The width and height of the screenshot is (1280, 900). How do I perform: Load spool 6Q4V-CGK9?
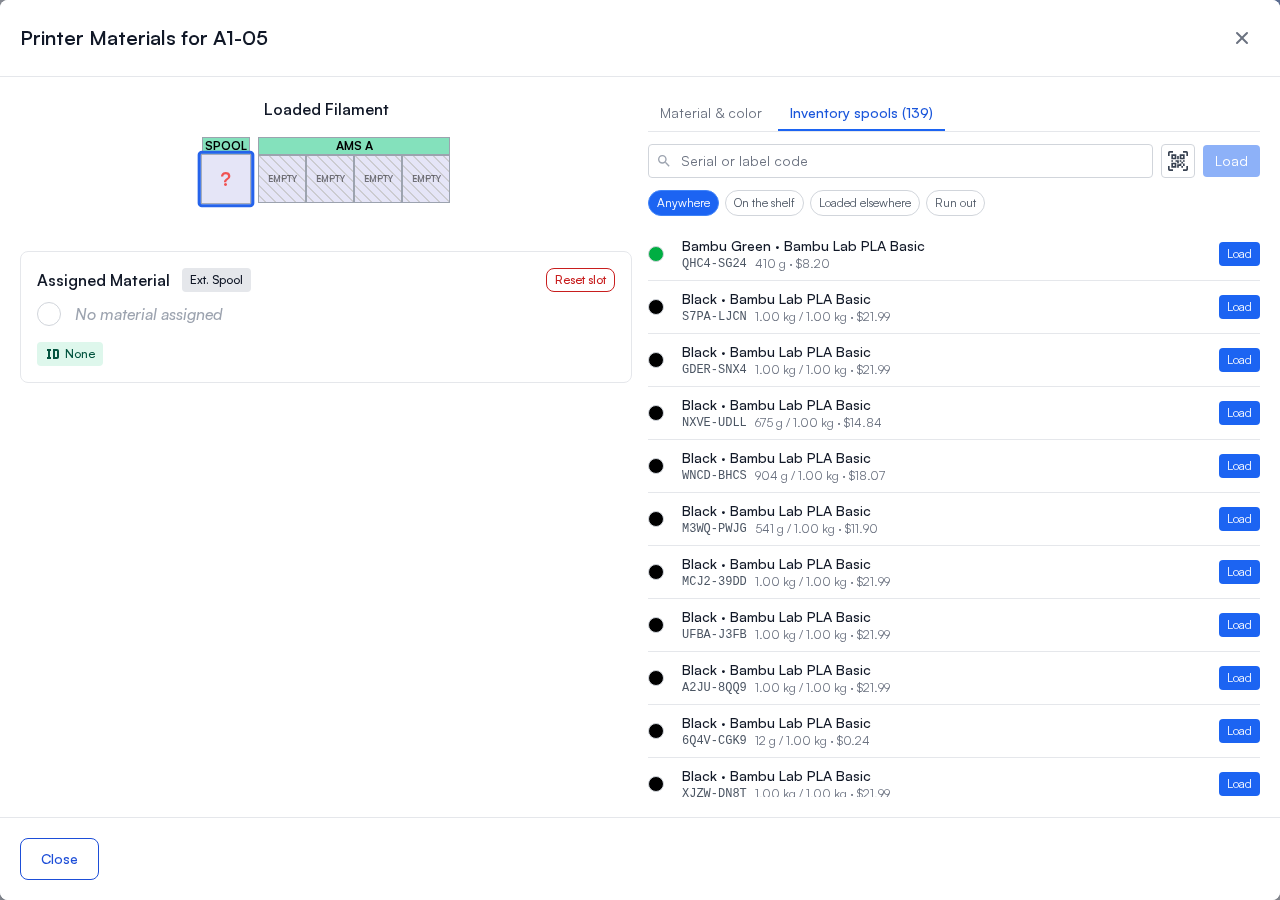1239,731
